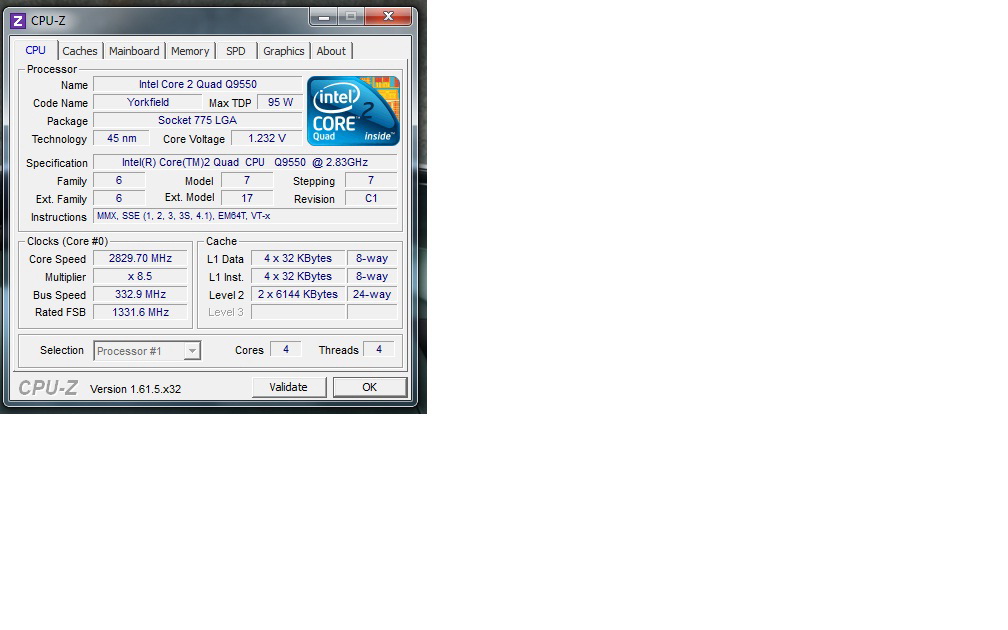The width and height of the screenshot is (1008, 630).
Task: Click the Bus Speed value 332.9 MHz
Action: (x=140, y=294)
